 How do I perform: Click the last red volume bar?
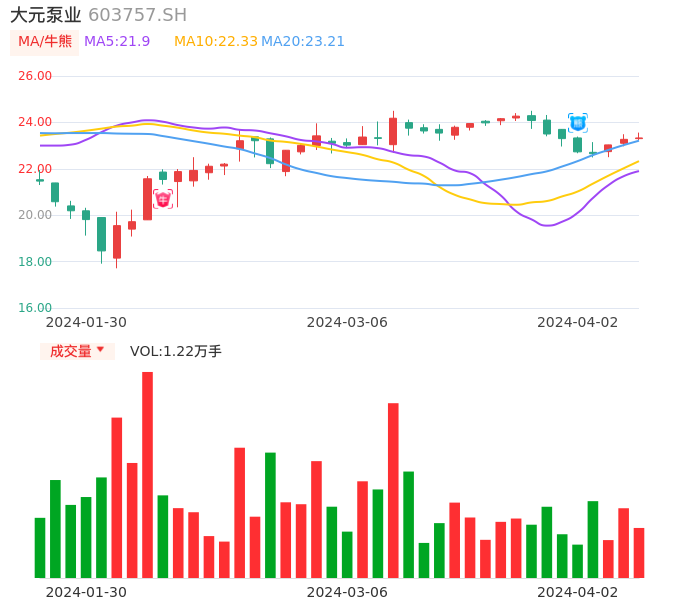click(x=639, y=552)
